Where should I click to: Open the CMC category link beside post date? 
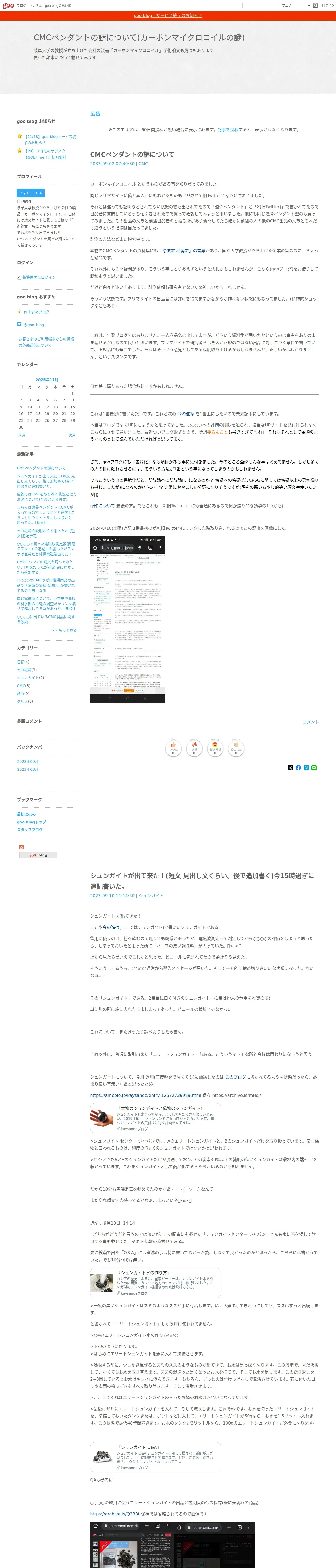pyautogui.click(x=143, y=164)
